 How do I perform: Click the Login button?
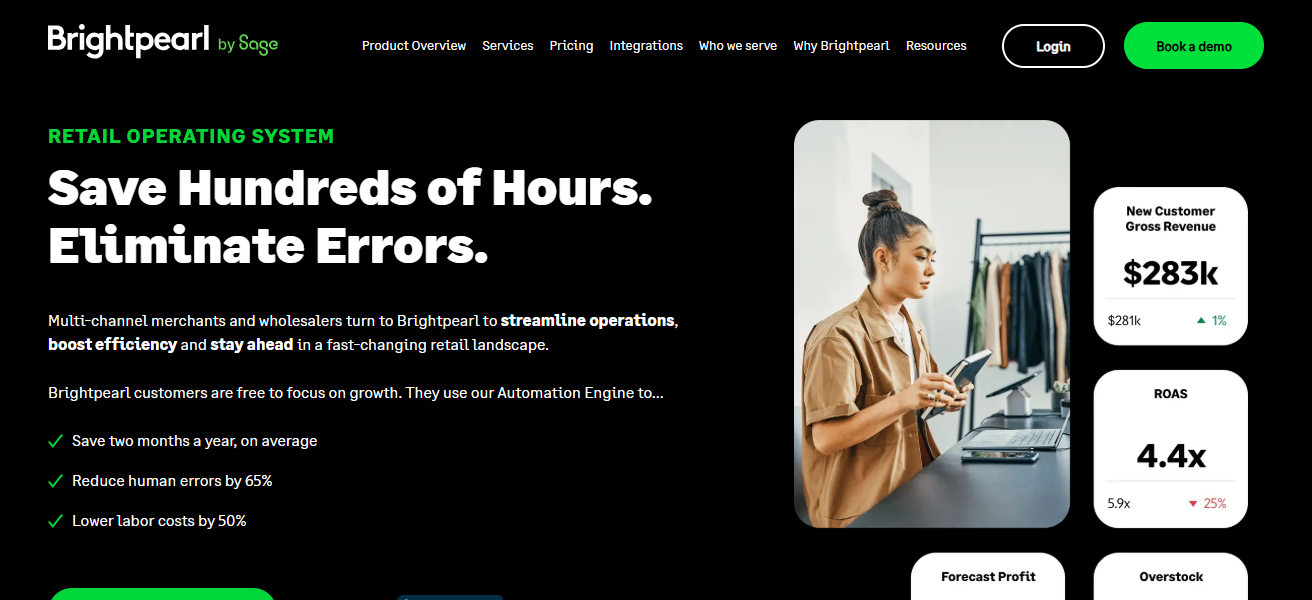(1053, 46)
